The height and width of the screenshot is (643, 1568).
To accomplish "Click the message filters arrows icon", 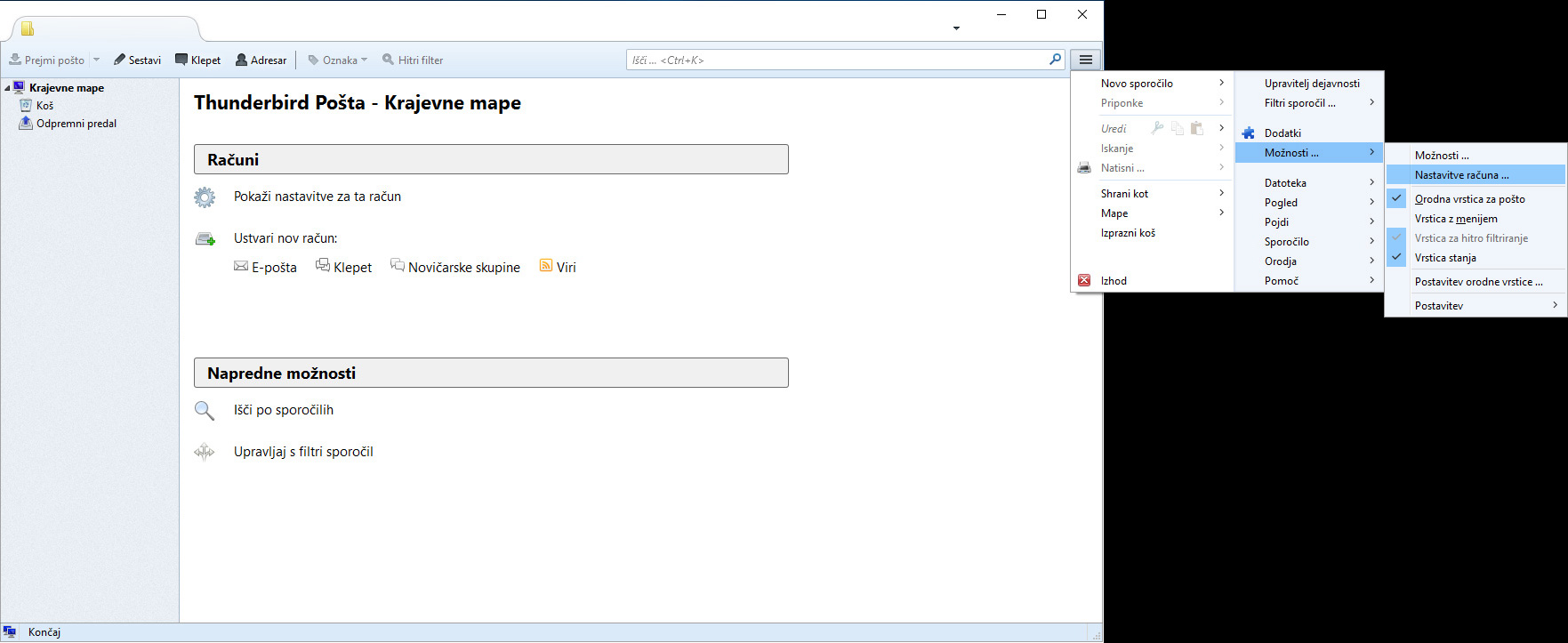I will [x=205, y=452].
